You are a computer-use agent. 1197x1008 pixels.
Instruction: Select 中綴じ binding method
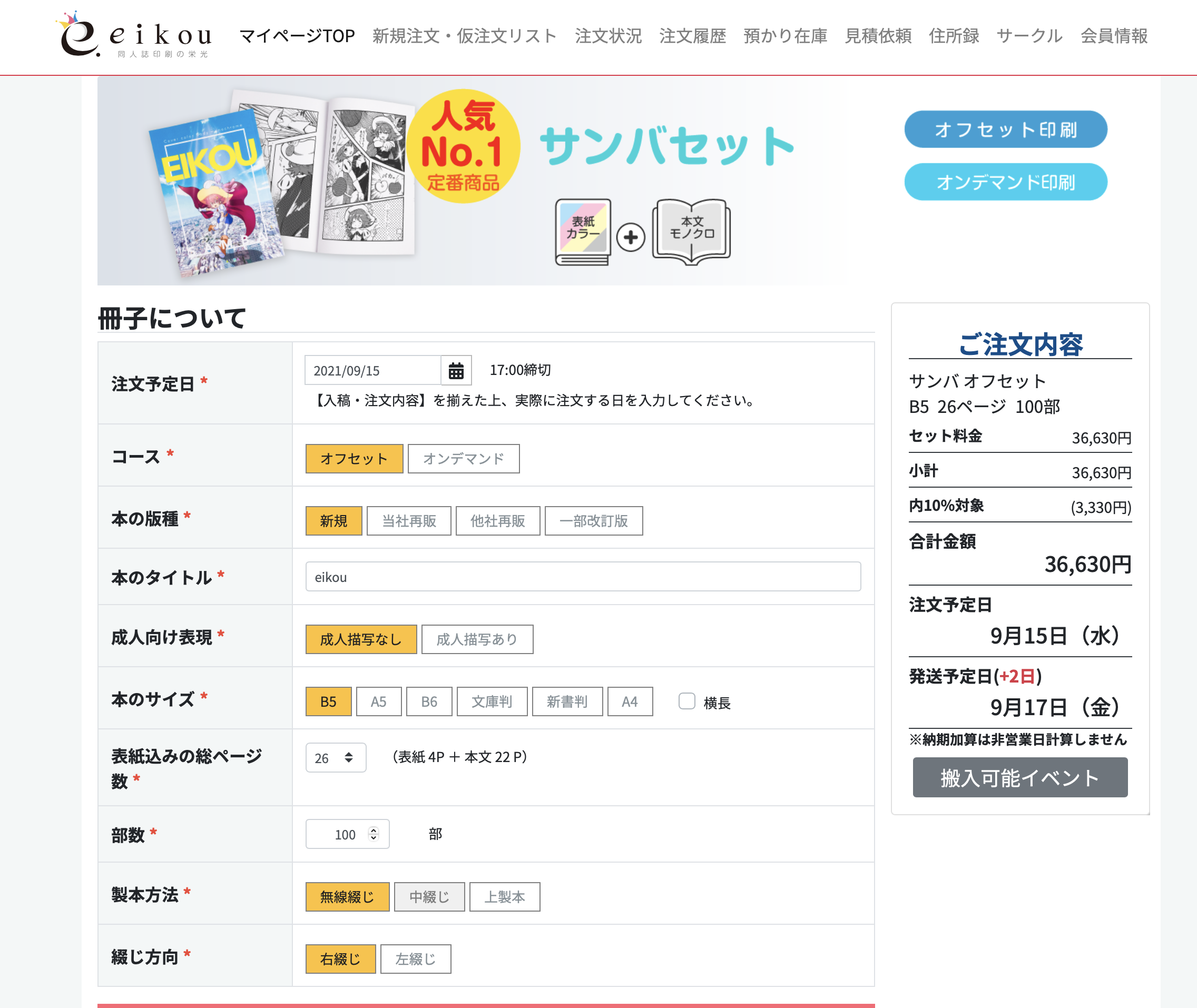coord(429,897)
